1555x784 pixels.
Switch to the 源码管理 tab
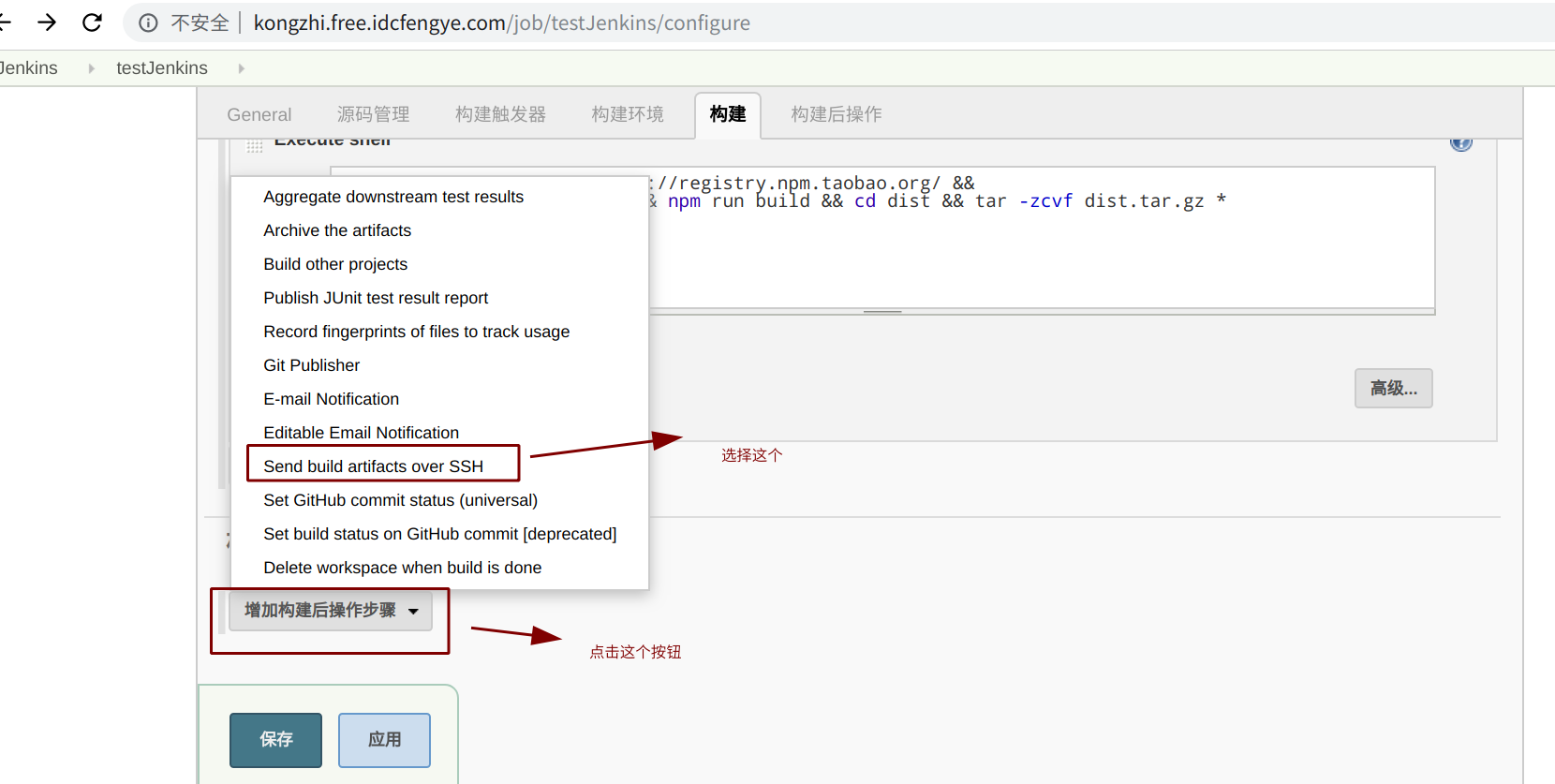pyautogui.click(x=374, y=114)
